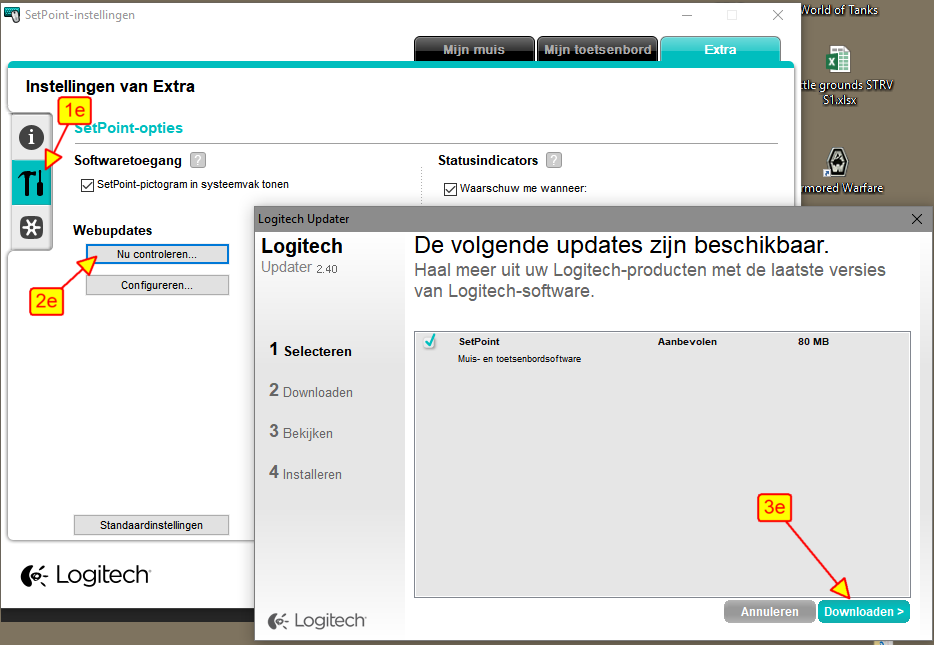Viewport: 934px width, 645px height.
Task: Click the Configureren button
Action: [157, 285]
